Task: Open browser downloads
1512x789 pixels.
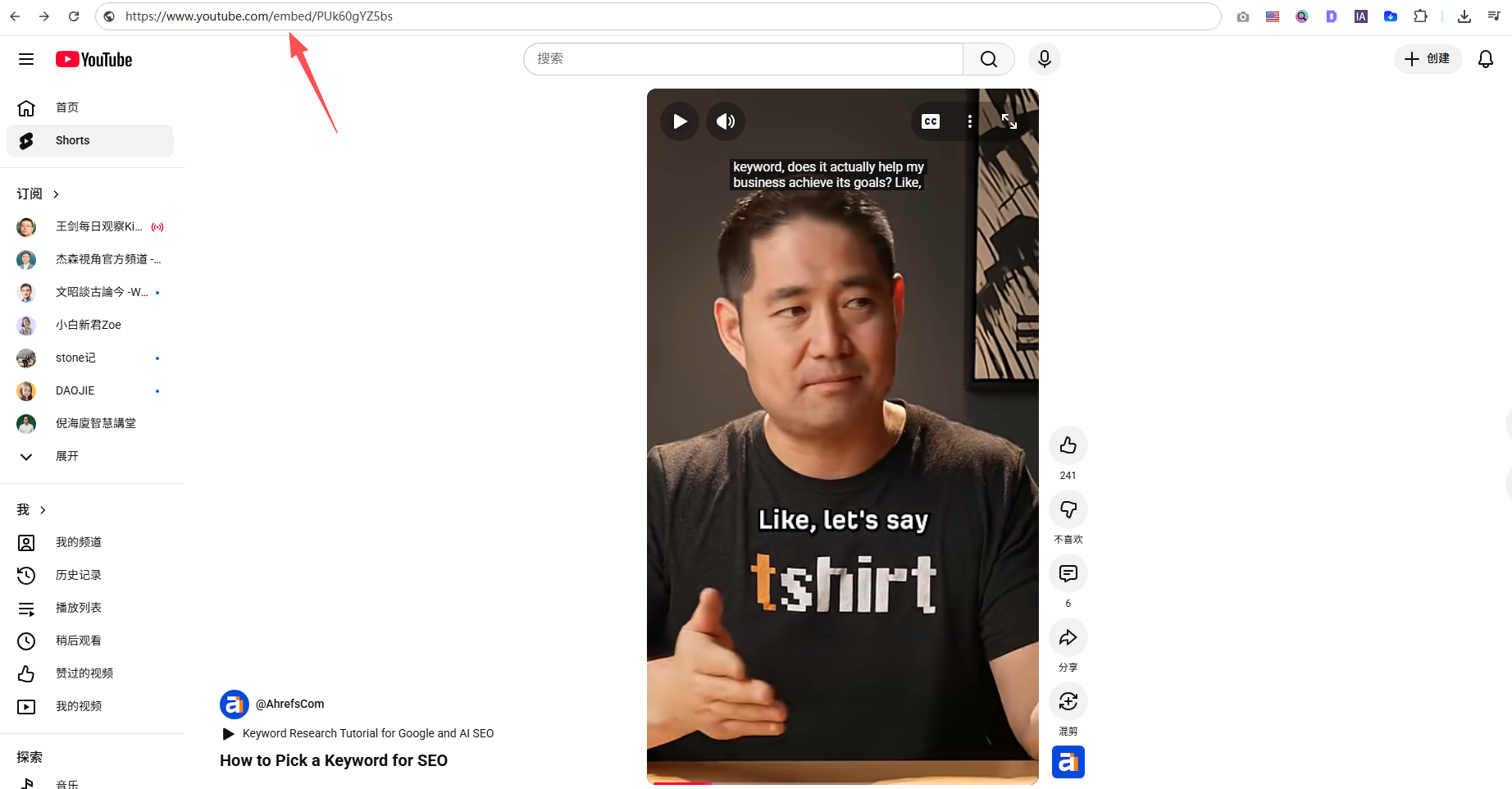Action: (x=1464, y=16)
